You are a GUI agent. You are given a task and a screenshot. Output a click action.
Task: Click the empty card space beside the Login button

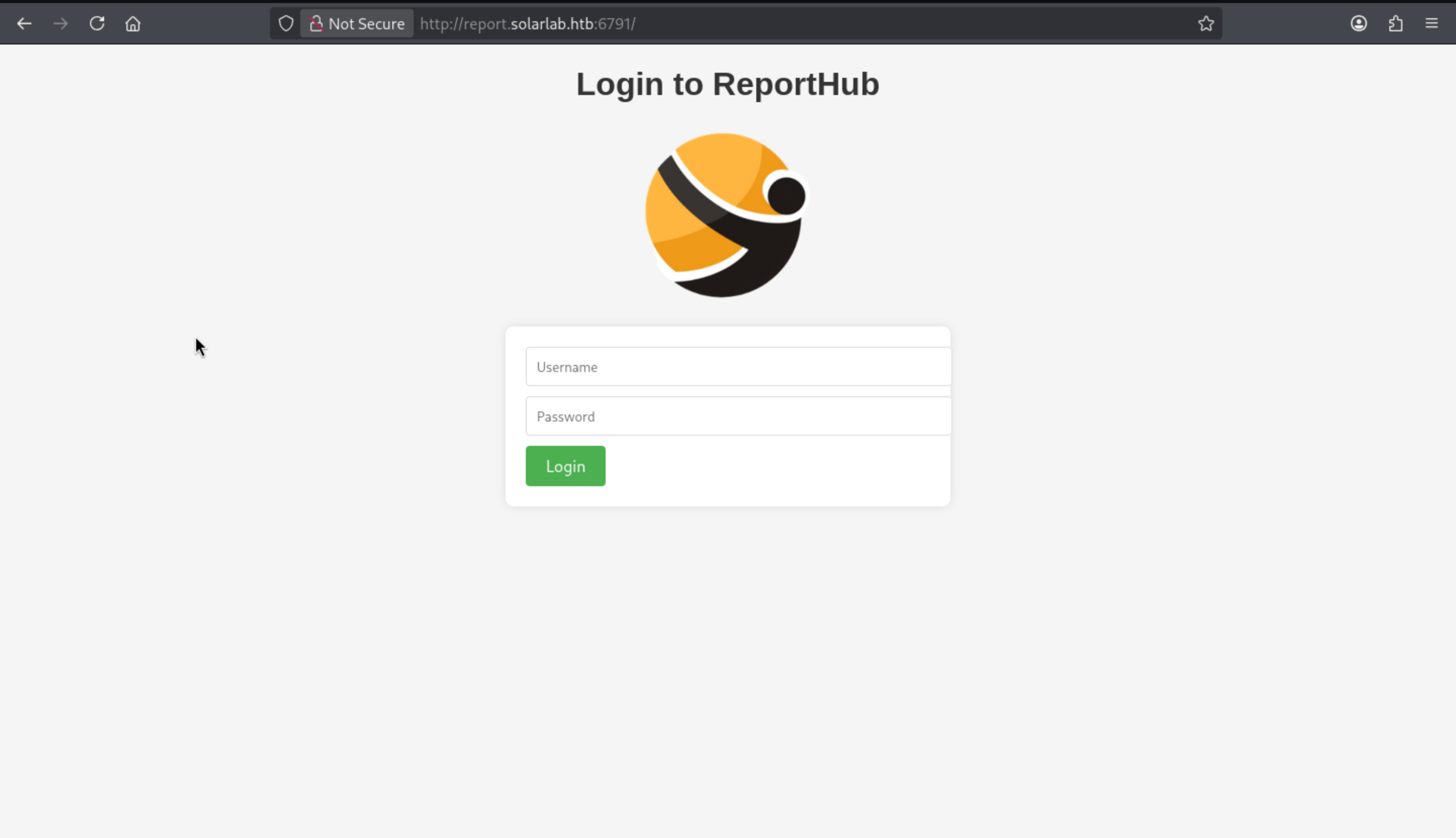point(777,466)
